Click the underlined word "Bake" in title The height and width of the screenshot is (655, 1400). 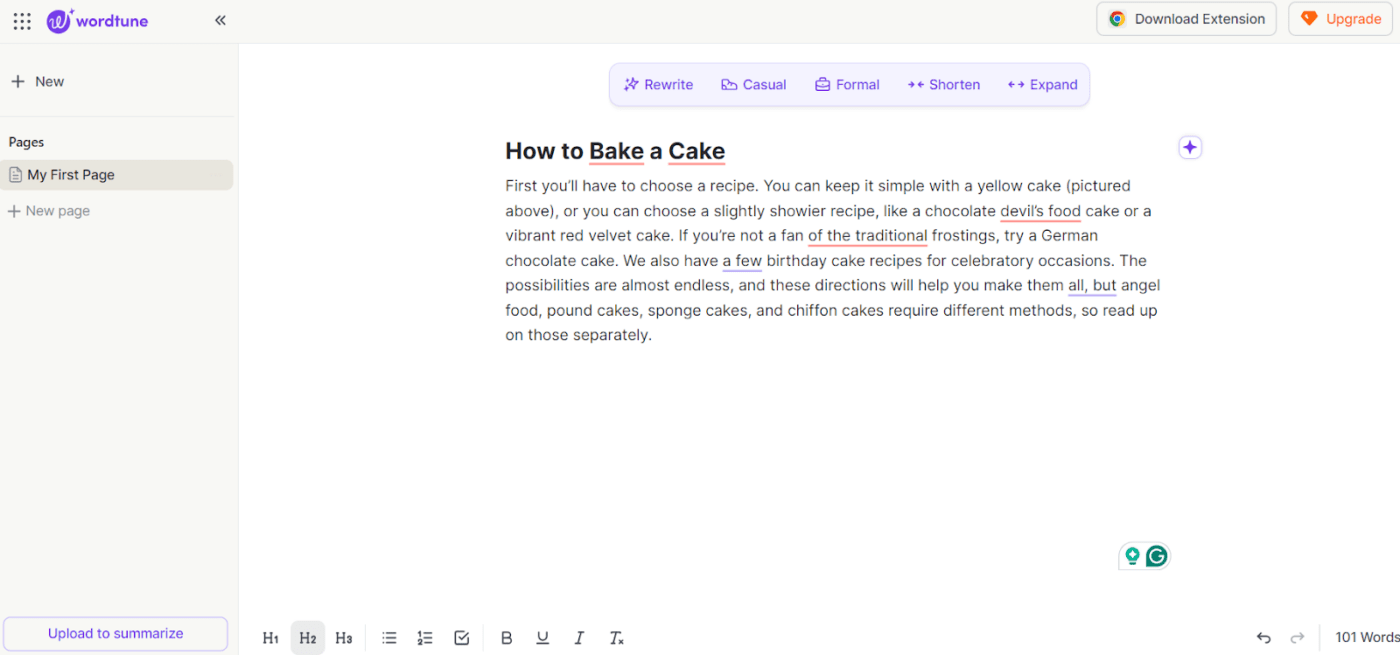(x=616, y=151)
